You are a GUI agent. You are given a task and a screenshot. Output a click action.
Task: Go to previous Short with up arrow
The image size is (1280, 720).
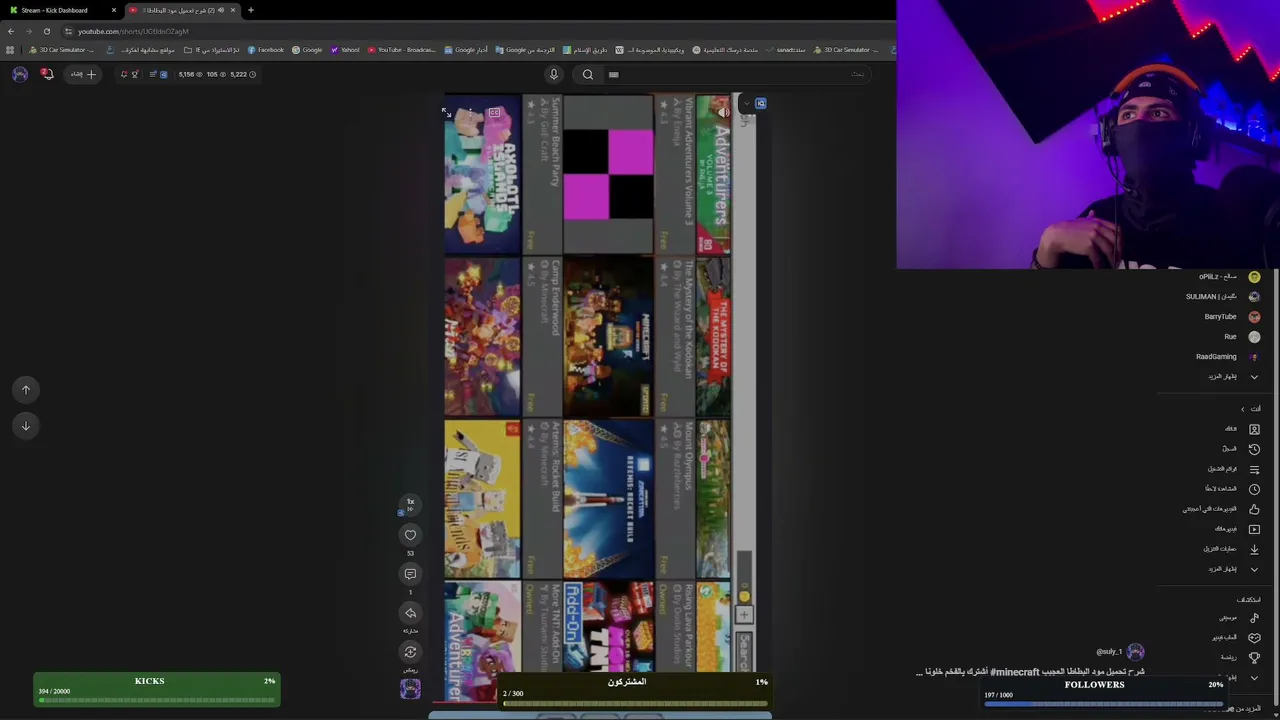pyautogui.click(x=26, y=390)
